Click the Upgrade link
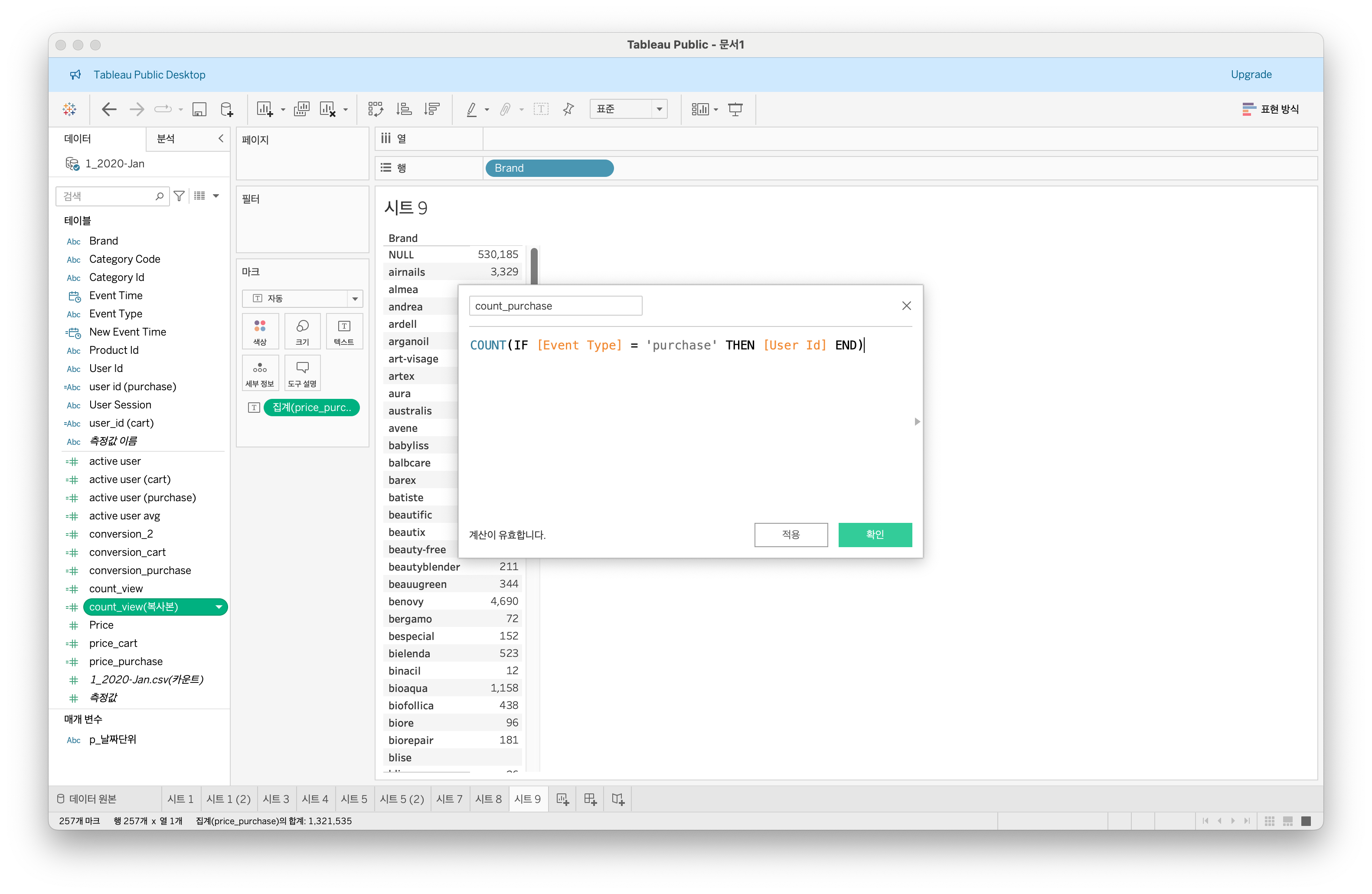Screen dimensions: 1372x894 tap(1251, 75)
